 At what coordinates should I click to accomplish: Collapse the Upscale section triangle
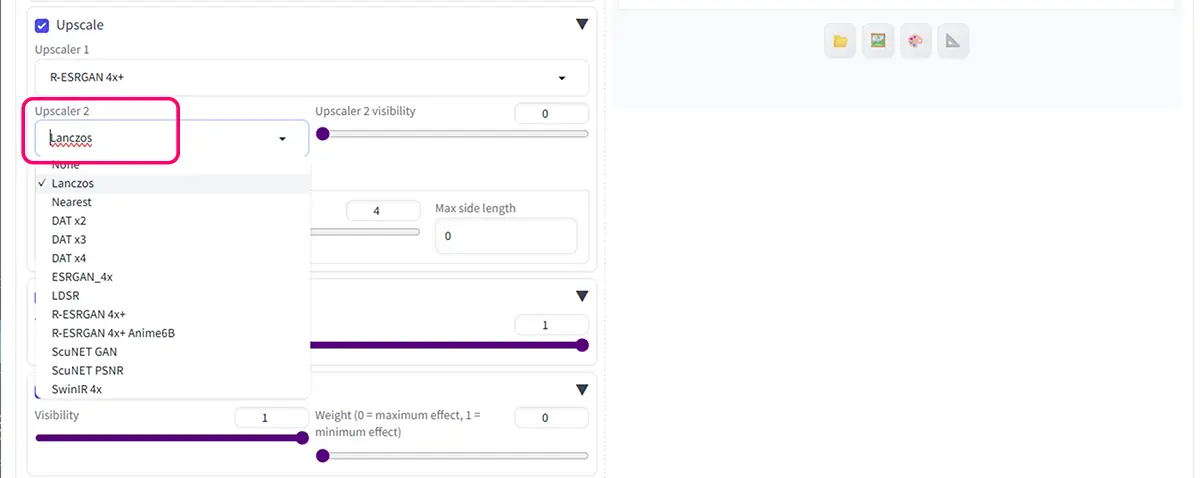tap(582, 25)
